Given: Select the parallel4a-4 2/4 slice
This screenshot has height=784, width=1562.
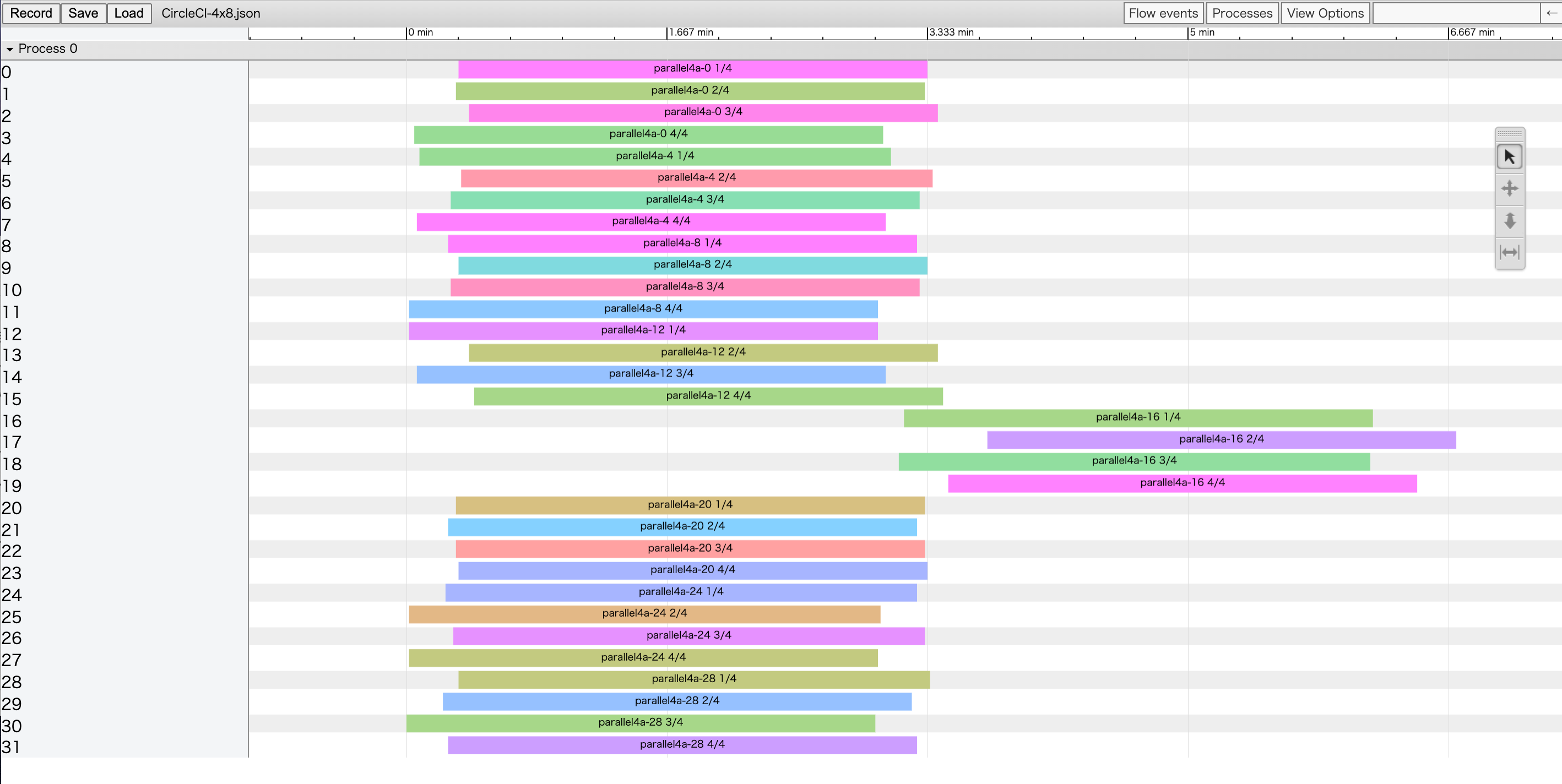Looking at the screenshot, I should point(696,178).
